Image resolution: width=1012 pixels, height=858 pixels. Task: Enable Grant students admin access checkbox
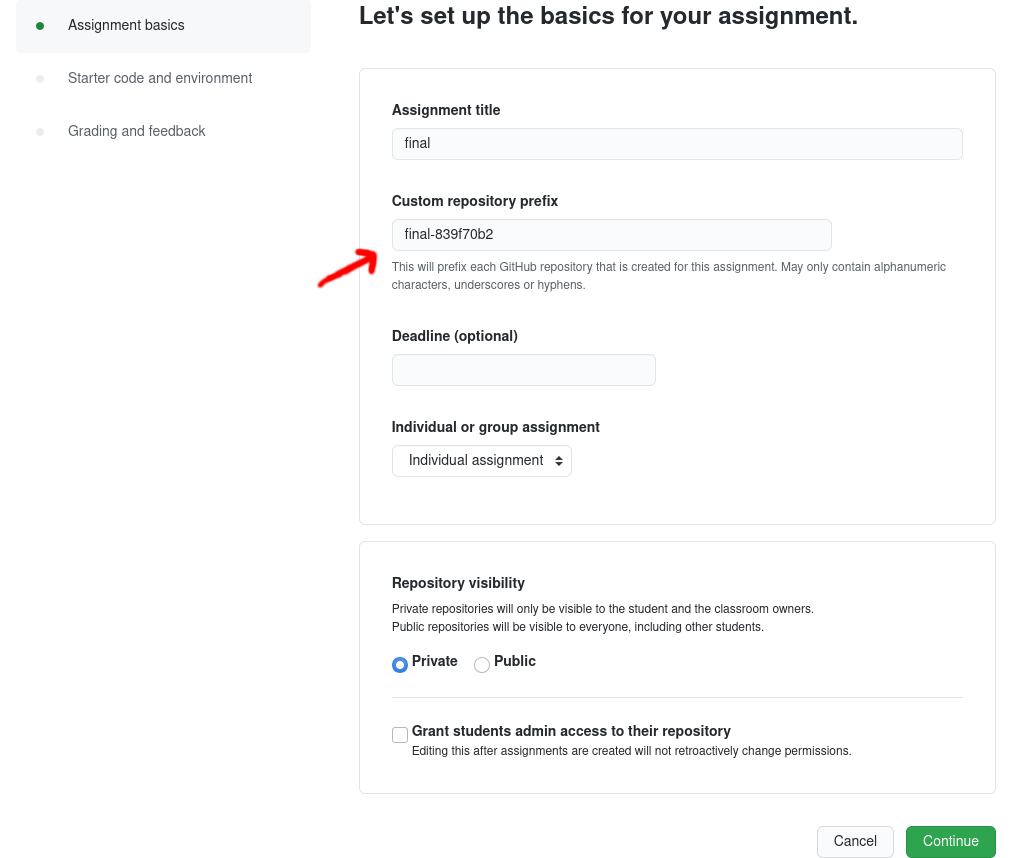[400, 735]
